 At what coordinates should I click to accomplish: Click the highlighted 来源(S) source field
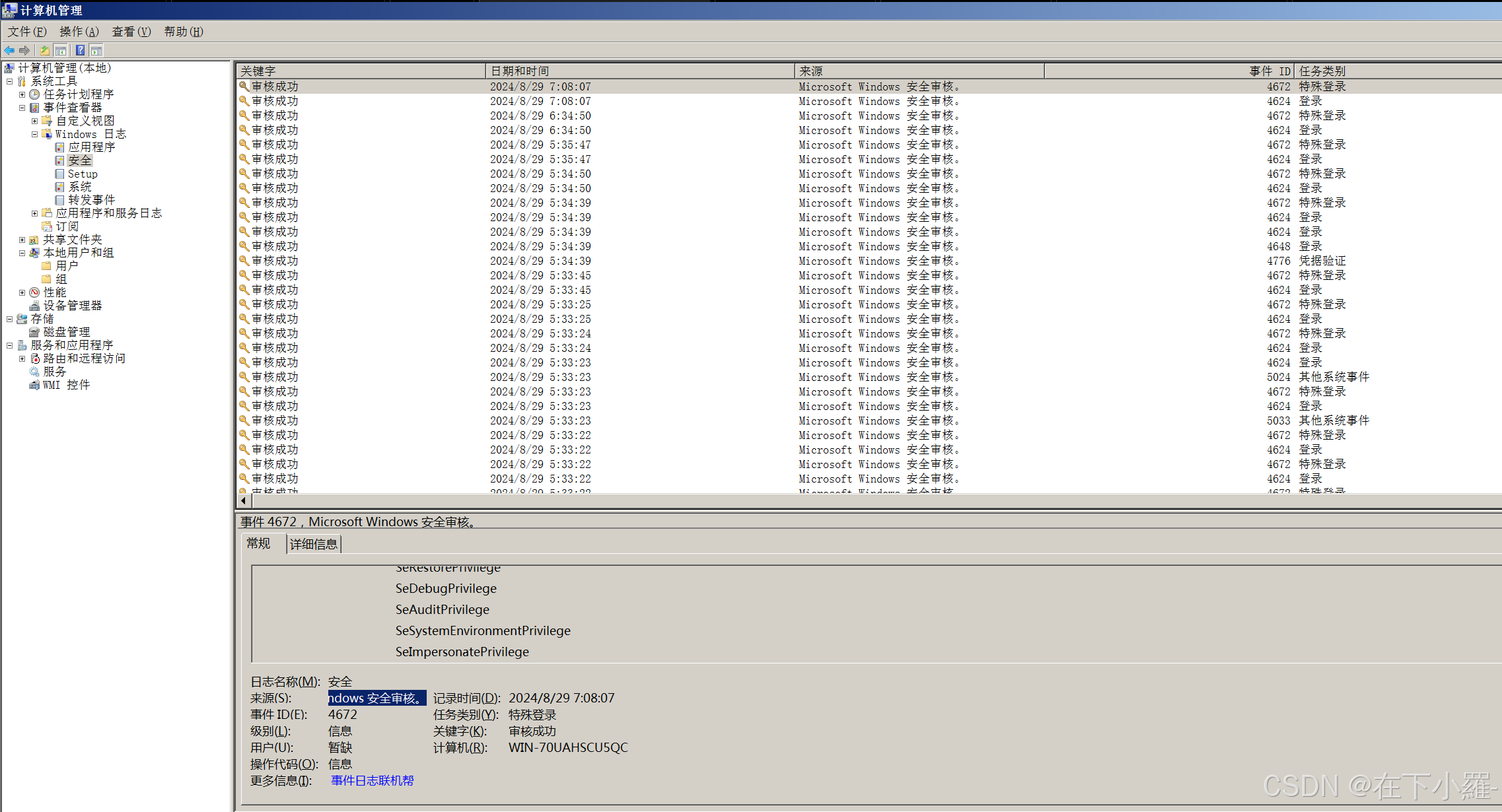(377, 698)
